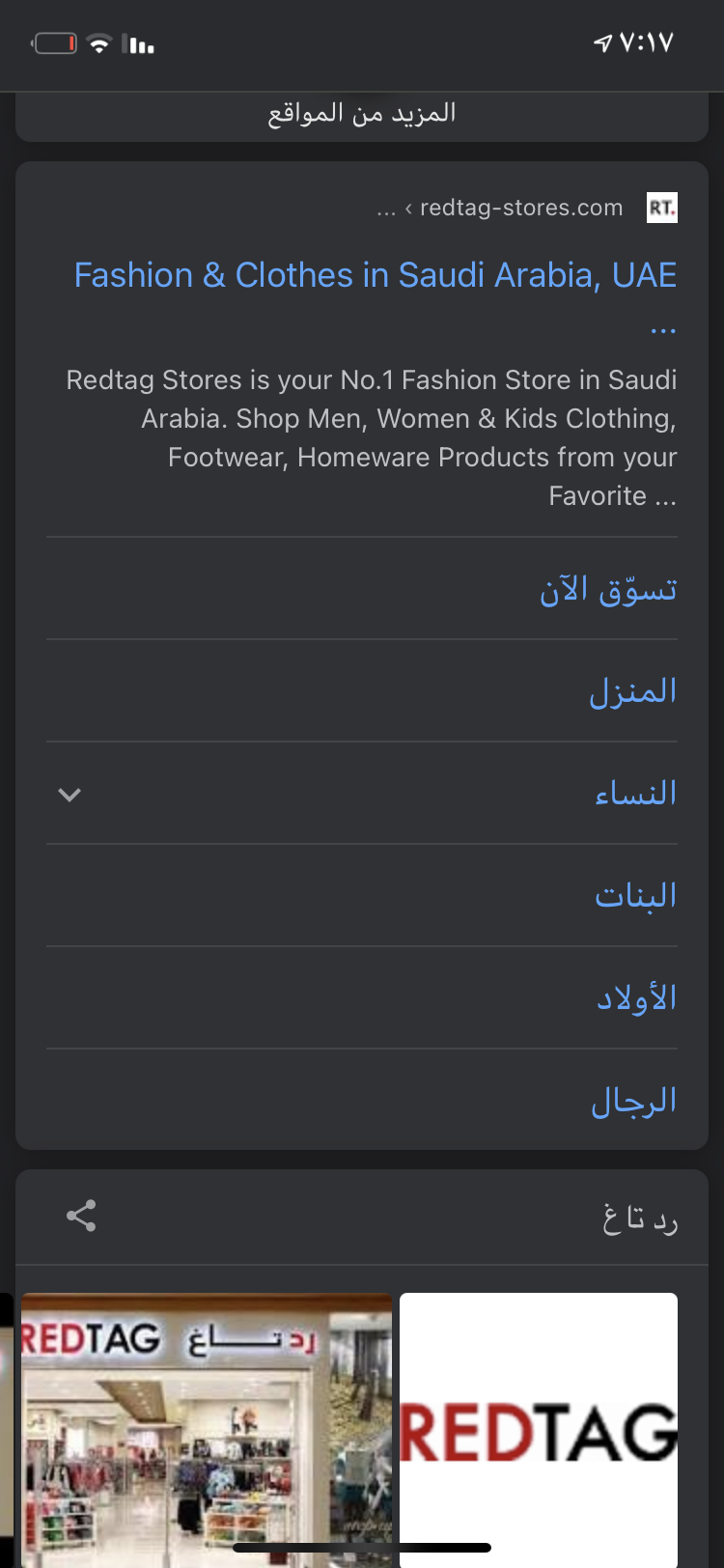Screen dimensions: 724x1568
Task: Open the البنات sitelink
Action: (x=636, y=896)
